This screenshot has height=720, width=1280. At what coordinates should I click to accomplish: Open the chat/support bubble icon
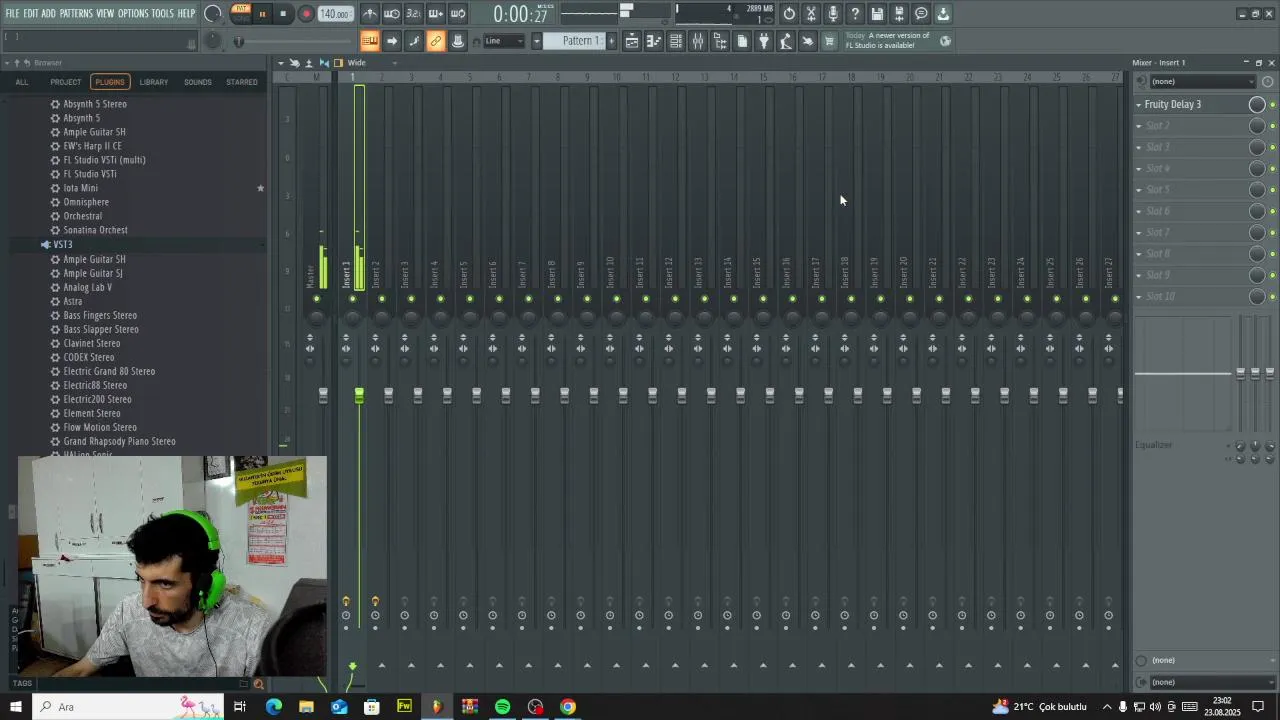[x=921, y=14]
